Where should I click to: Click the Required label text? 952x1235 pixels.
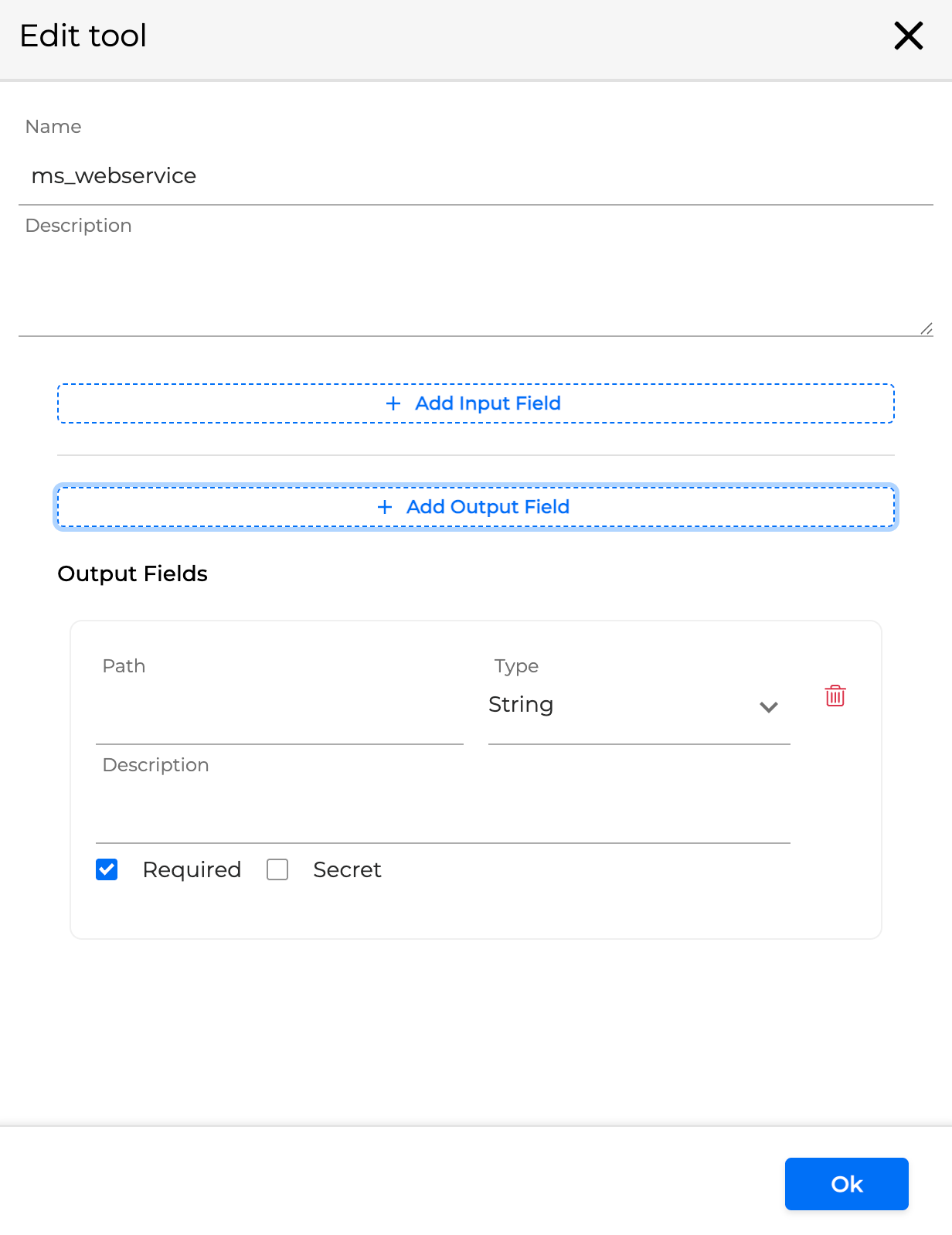192,870
